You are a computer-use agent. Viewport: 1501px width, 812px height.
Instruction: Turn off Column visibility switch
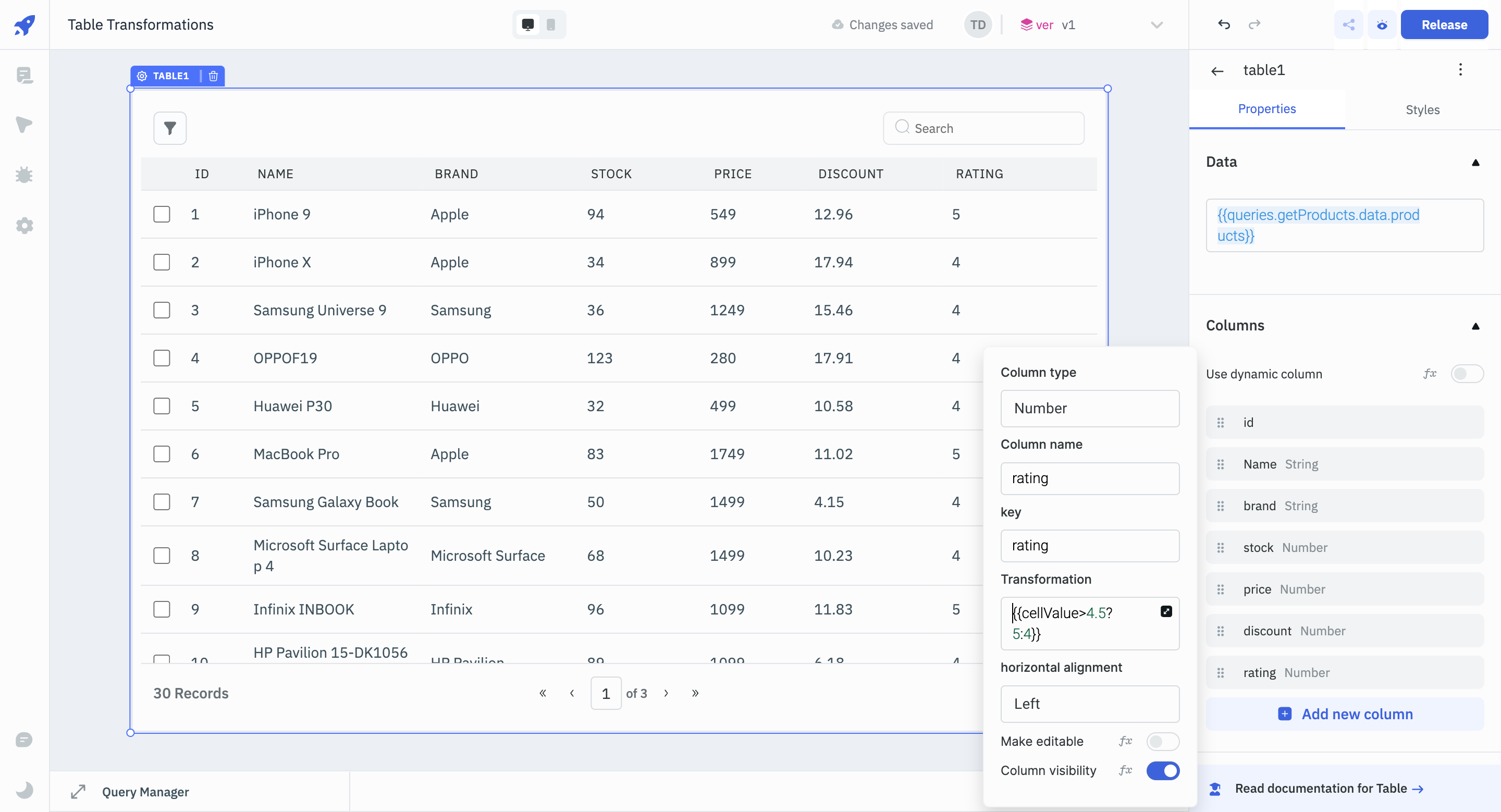[x=1162, y=771]
